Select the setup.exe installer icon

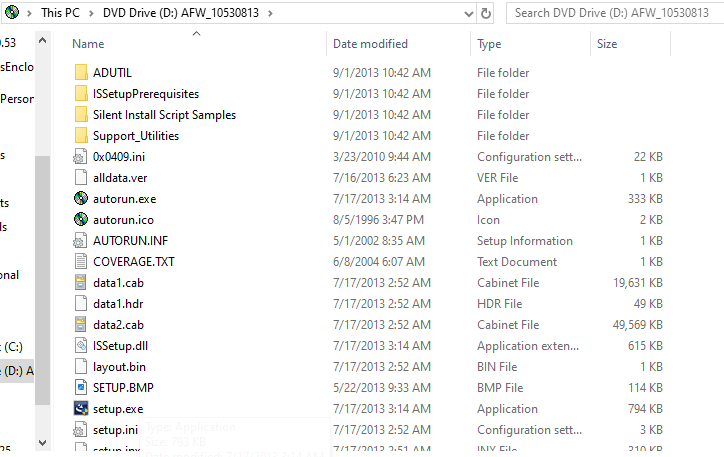tap(81, 408)
